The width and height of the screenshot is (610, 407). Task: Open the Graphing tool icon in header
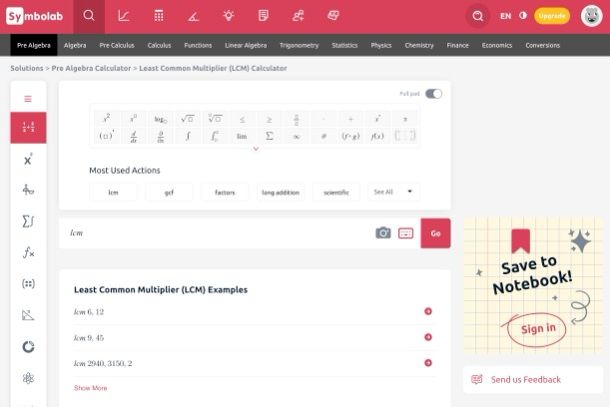(123, 16)
